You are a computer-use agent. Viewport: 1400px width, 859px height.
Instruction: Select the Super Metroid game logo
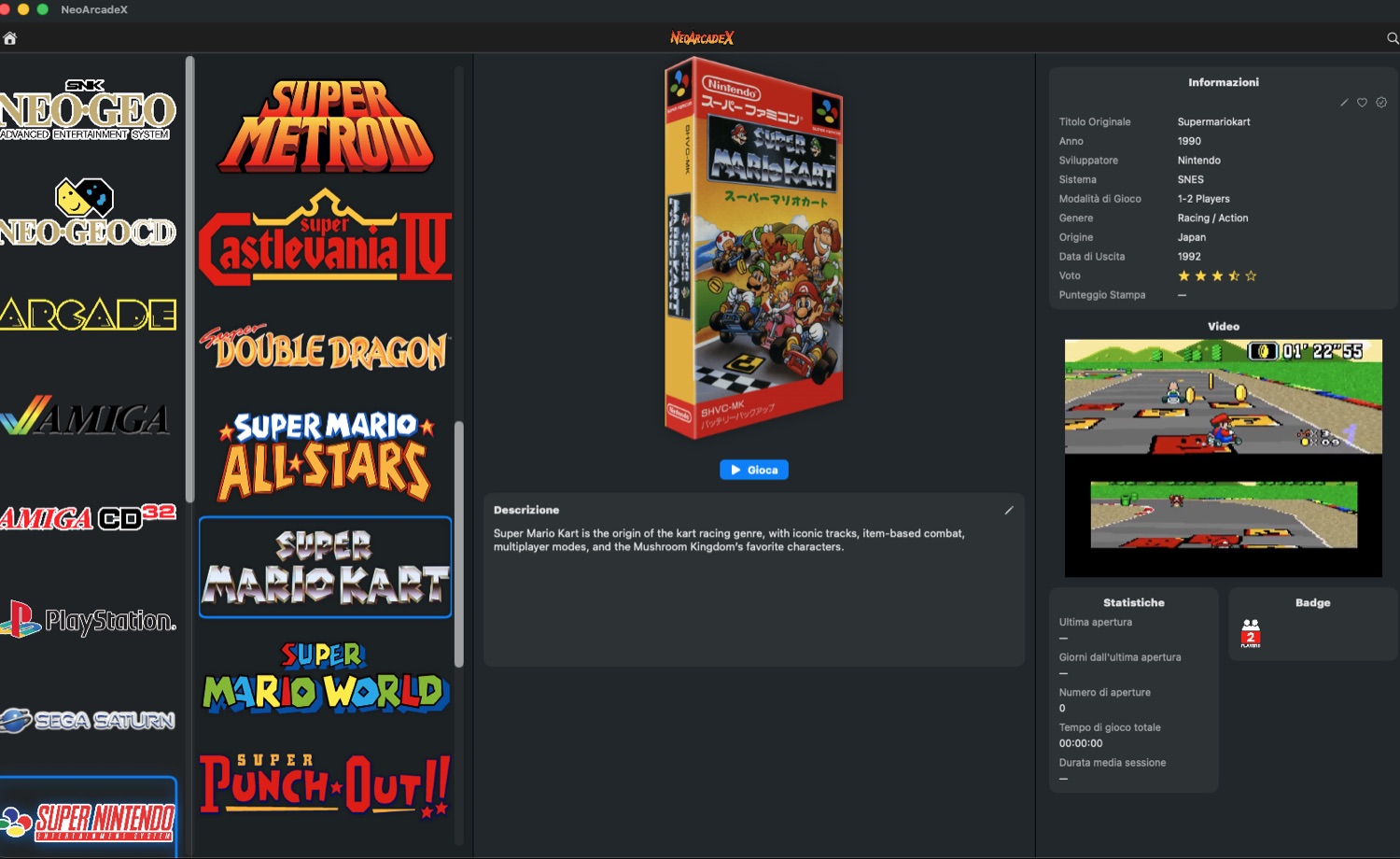[x=326, y=127]
